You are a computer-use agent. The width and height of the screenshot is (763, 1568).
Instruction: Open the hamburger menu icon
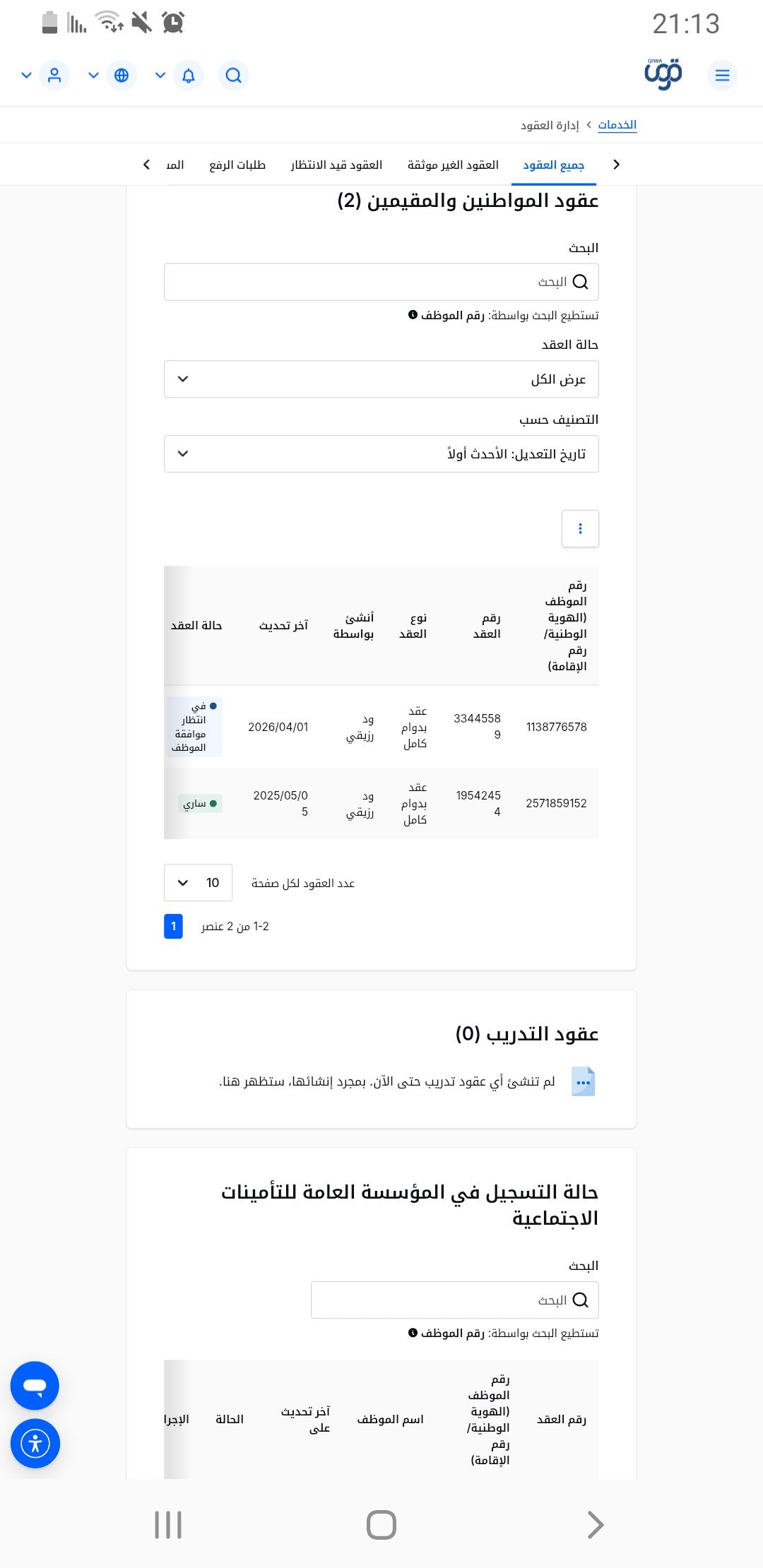click(x=722, y=75)
